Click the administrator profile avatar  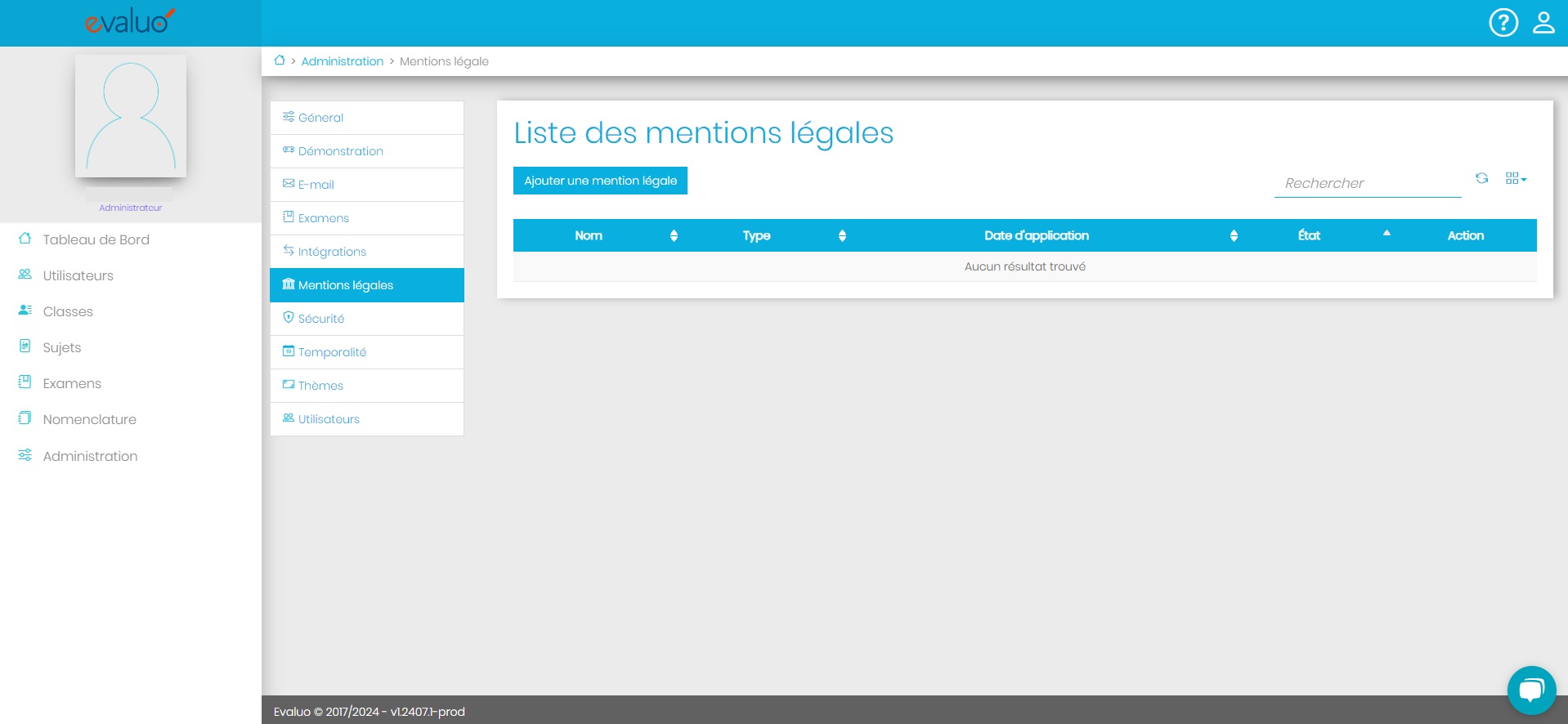pos(131,116)
